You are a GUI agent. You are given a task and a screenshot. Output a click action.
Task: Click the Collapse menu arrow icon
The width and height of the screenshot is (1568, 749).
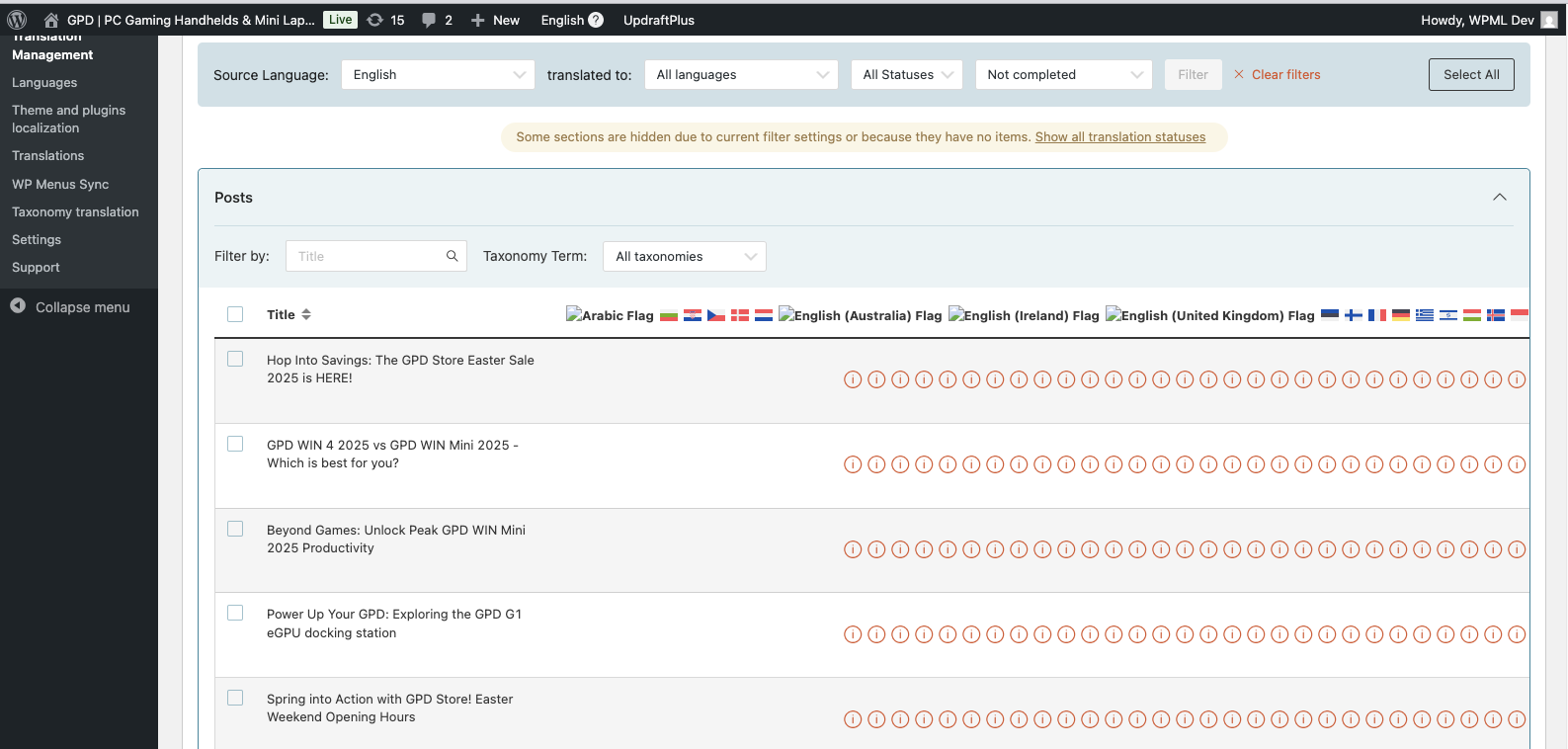(18, 306)
